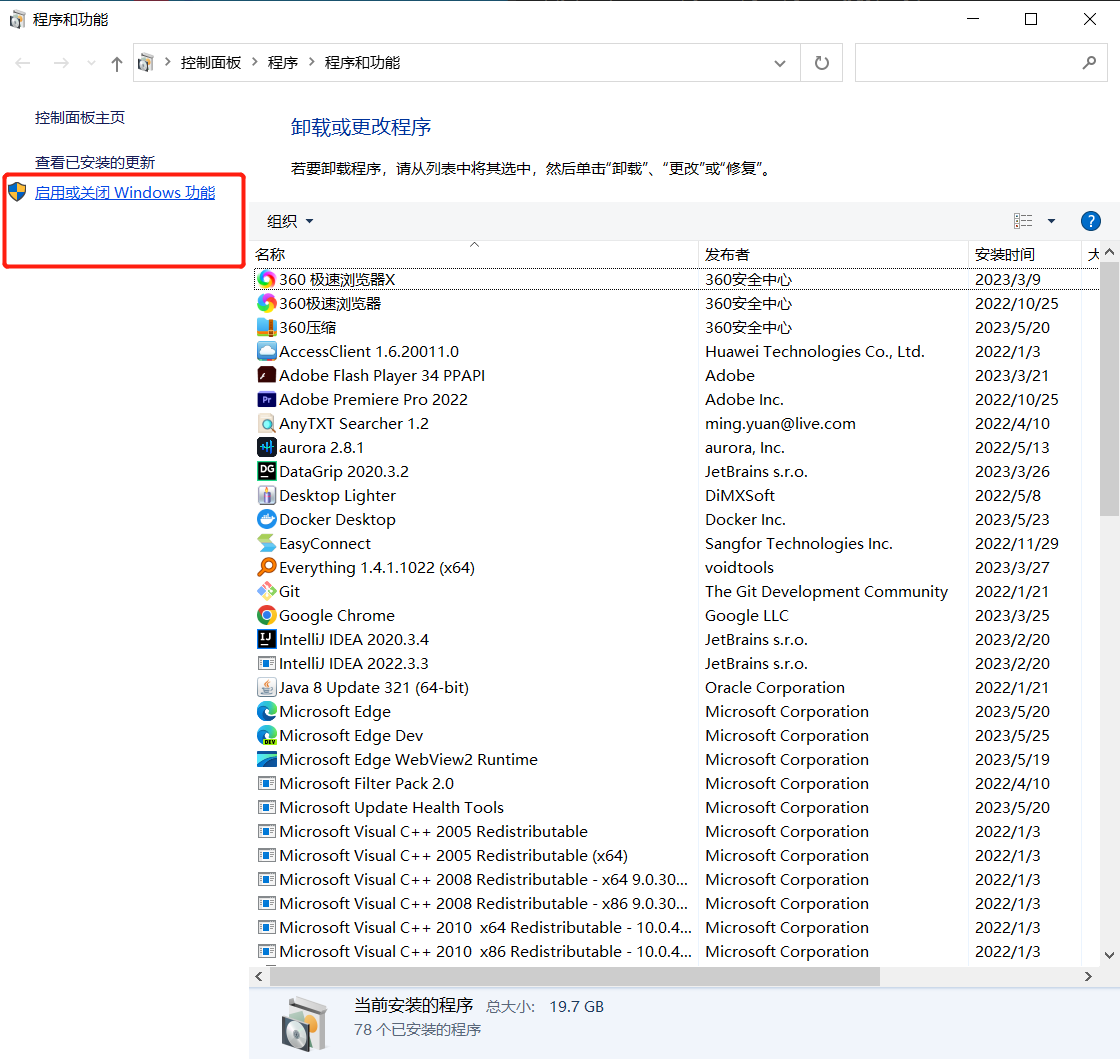
Task: Select the 360极速浏览器 row
Action: tap(676, 303)
